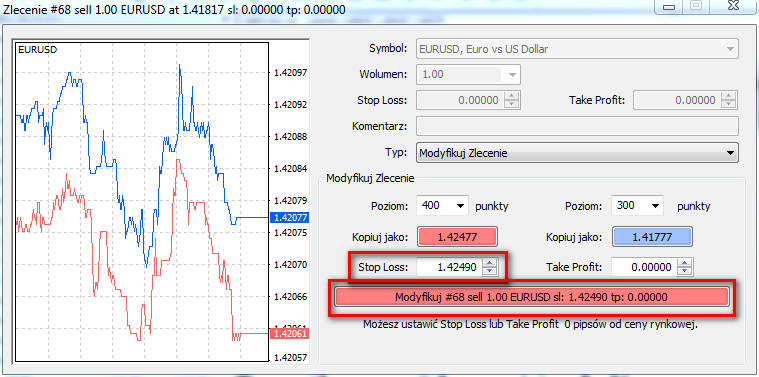This screenshot has width=759, height=377.
Task: Open the Poziom 400 punkty dropdown
Action: [x=442, y=206]
